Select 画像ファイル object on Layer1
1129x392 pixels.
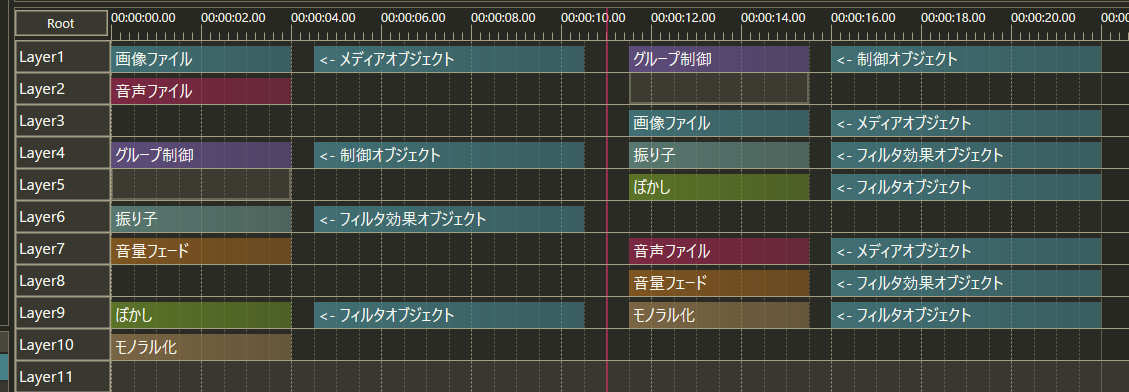click(x=201, y=59)
